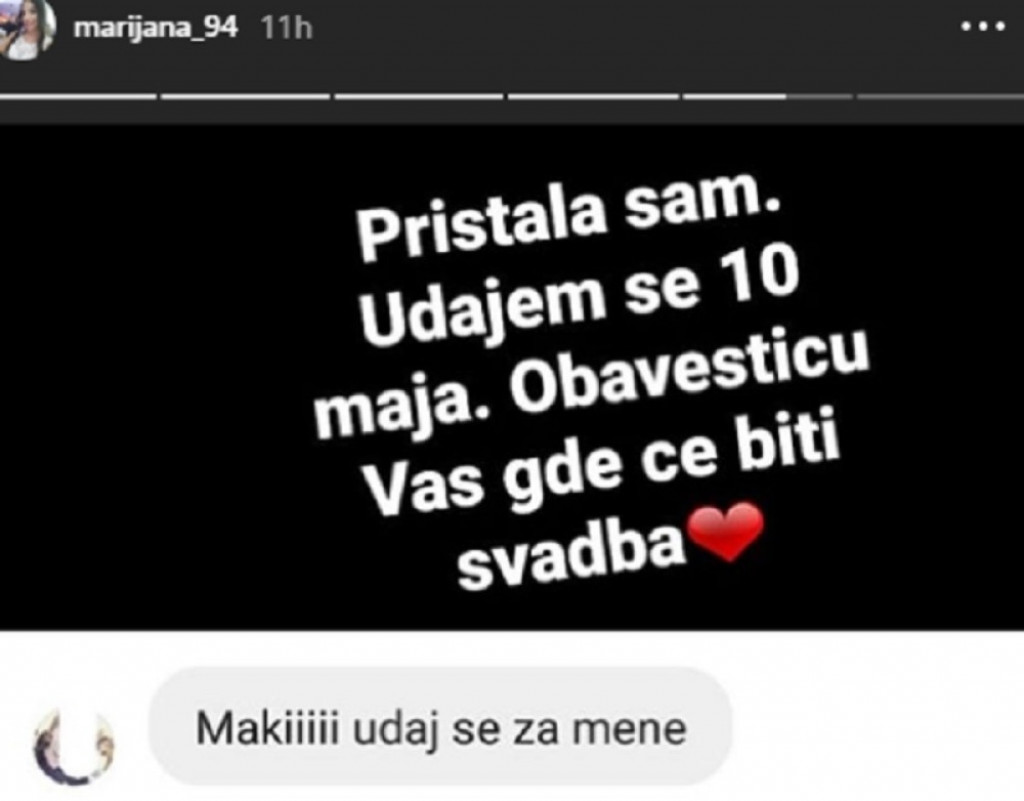Image resolution: width=1024 pixels, height=801 pixels.
Task: Click the 11h story timestamp
Action: 285,28
